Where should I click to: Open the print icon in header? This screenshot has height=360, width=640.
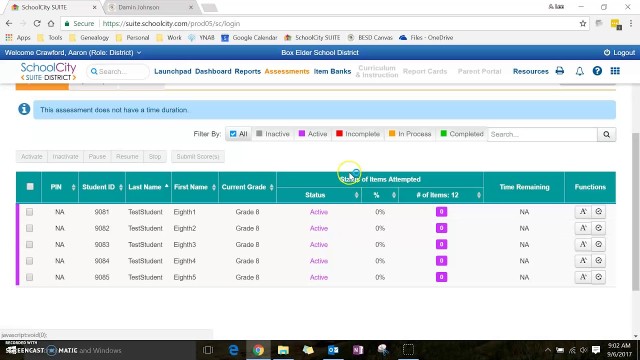click(560, 71)
